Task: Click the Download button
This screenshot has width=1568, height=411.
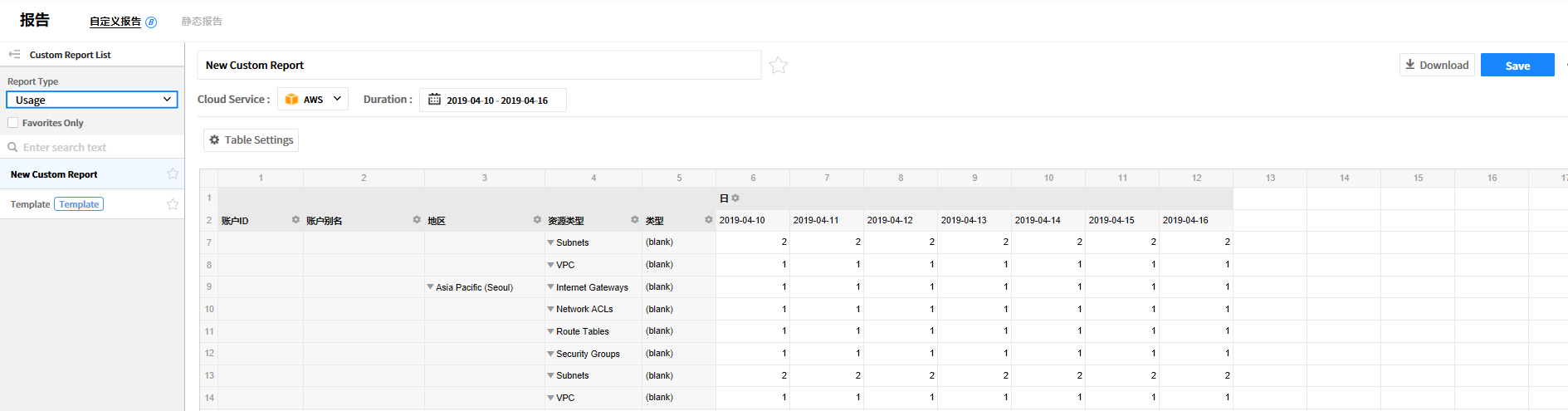Action: [x=1437, y=65]
